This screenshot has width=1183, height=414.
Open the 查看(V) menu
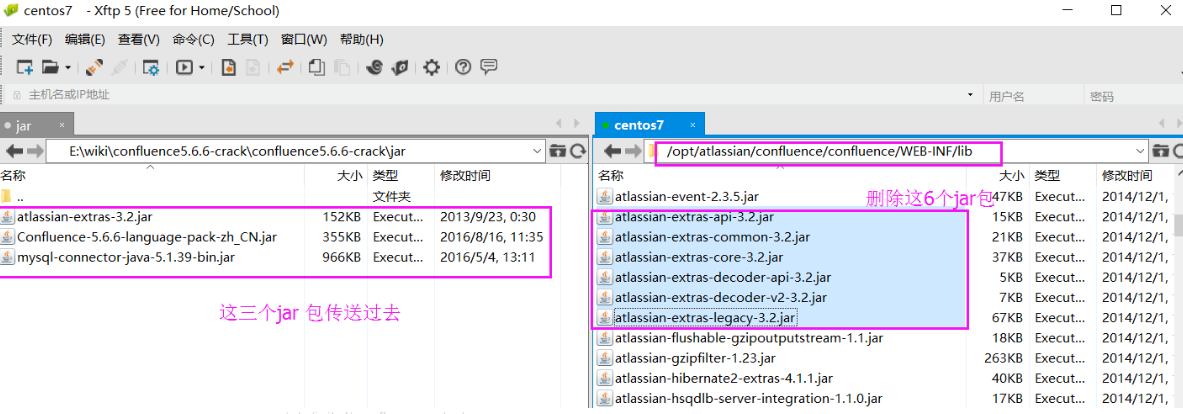[139, 39]
